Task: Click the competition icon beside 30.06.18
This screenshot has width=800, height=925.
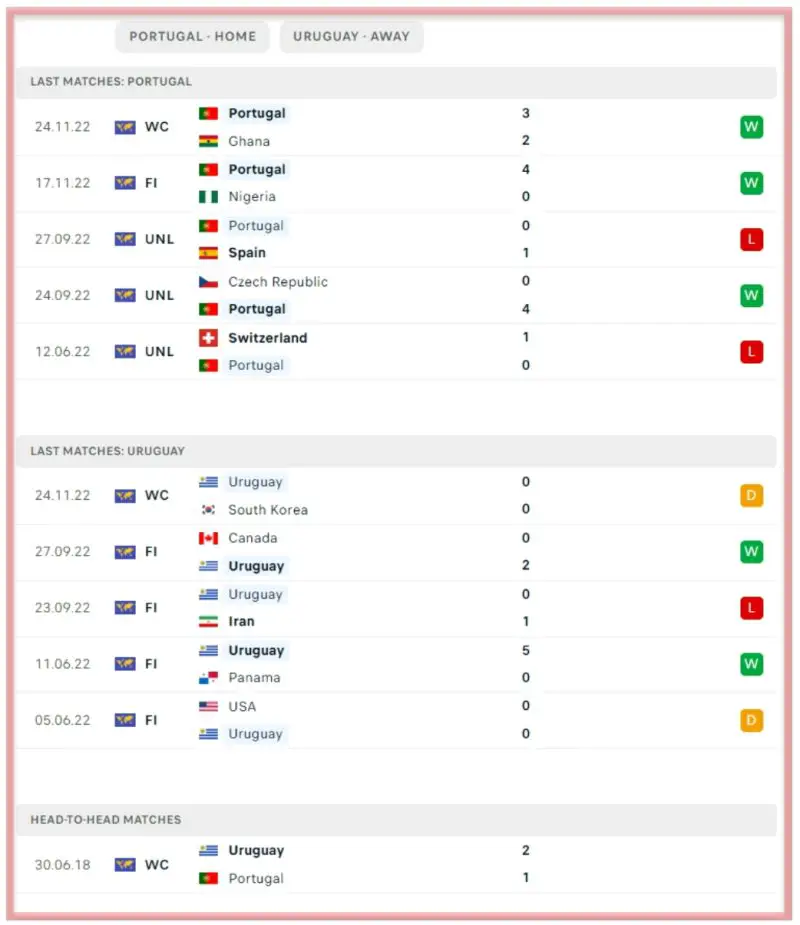Action: click(125, 864)
